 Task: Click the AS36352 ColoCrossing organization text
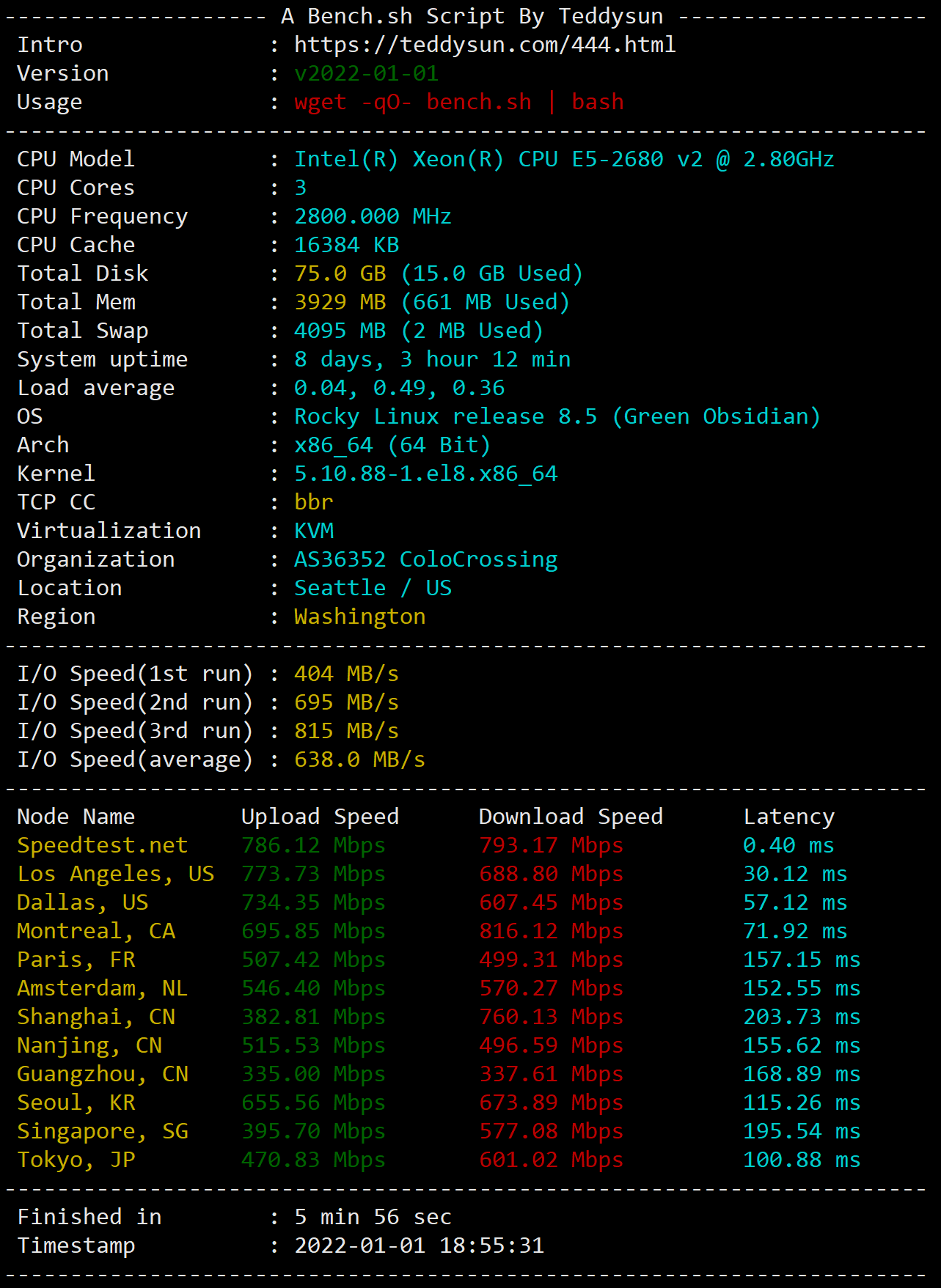(426, 559)
